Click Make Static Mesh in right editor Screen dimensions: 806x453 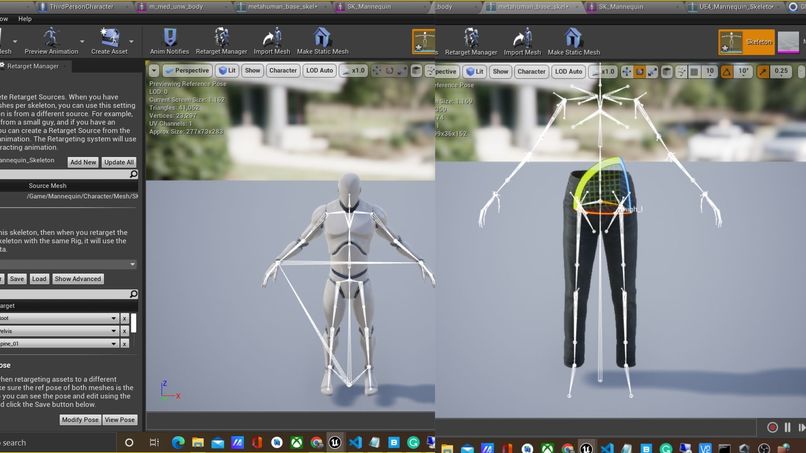coord(573,42)
